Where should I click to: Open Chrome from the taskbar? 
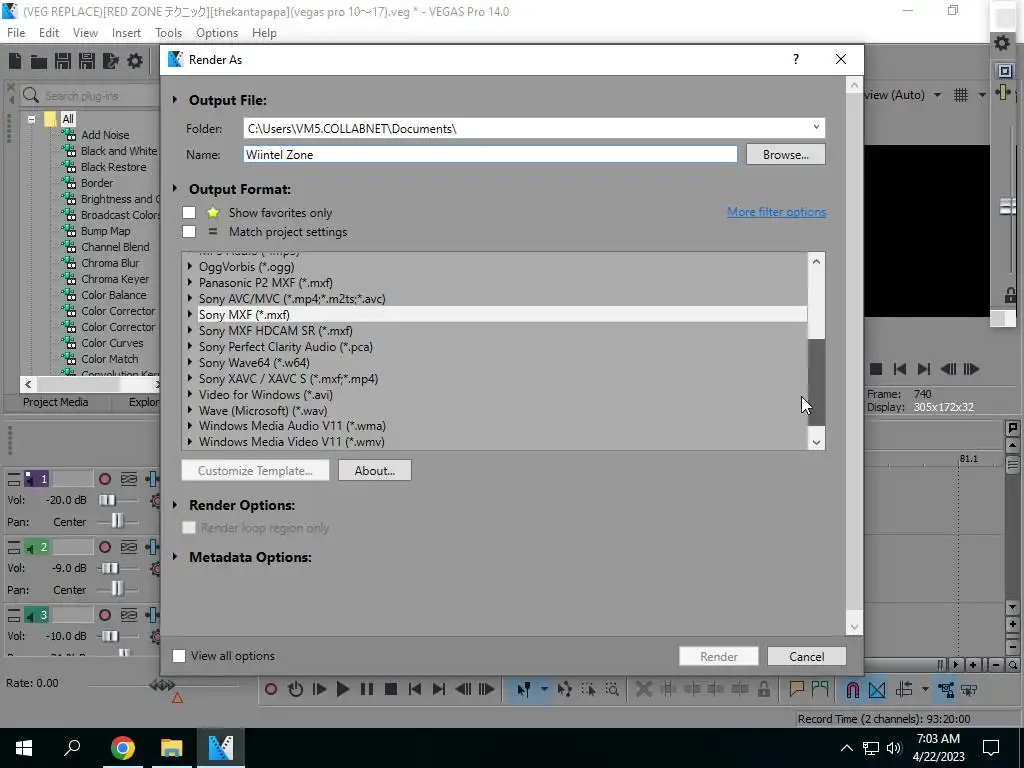point(123,748)
